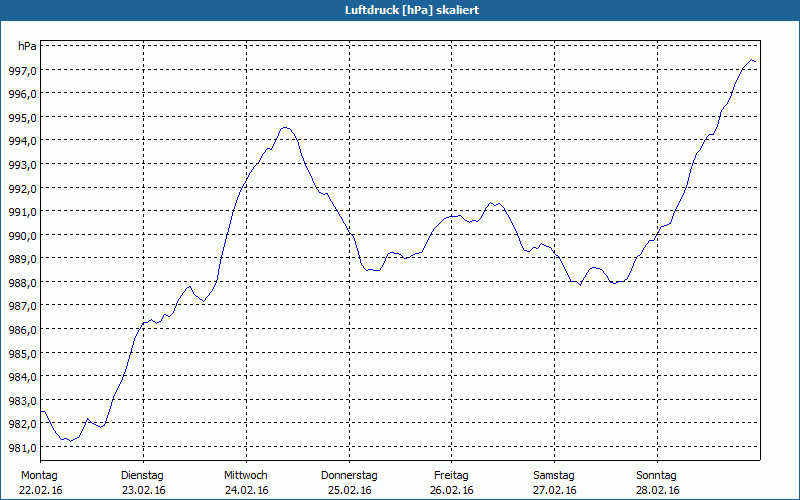The image size is (800, 500).
Task: Click the date 25.02.16
Action: tap(349, 490)
